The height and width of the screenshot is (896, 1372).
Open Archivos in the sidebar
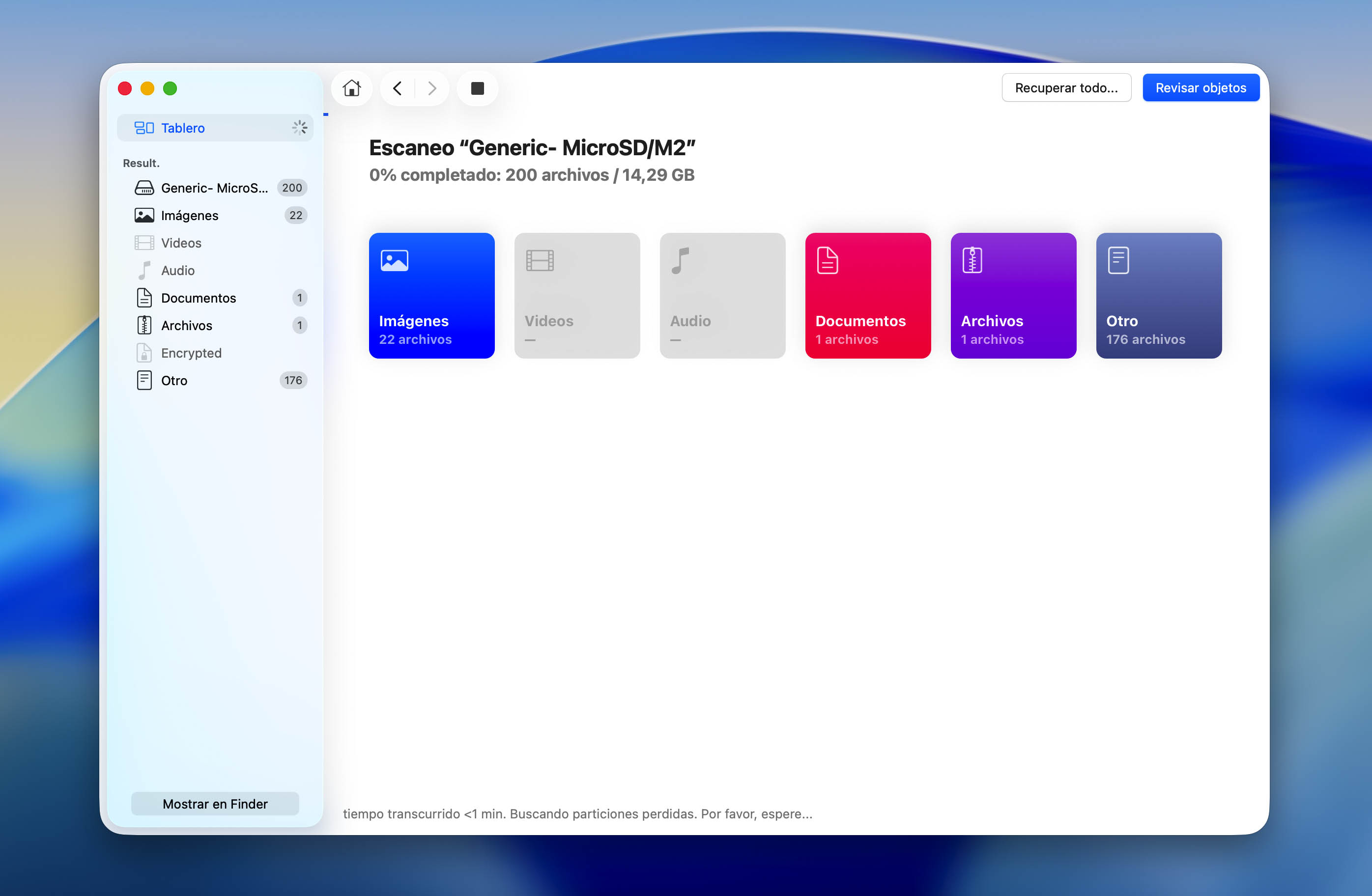click(x=215, y=326)
